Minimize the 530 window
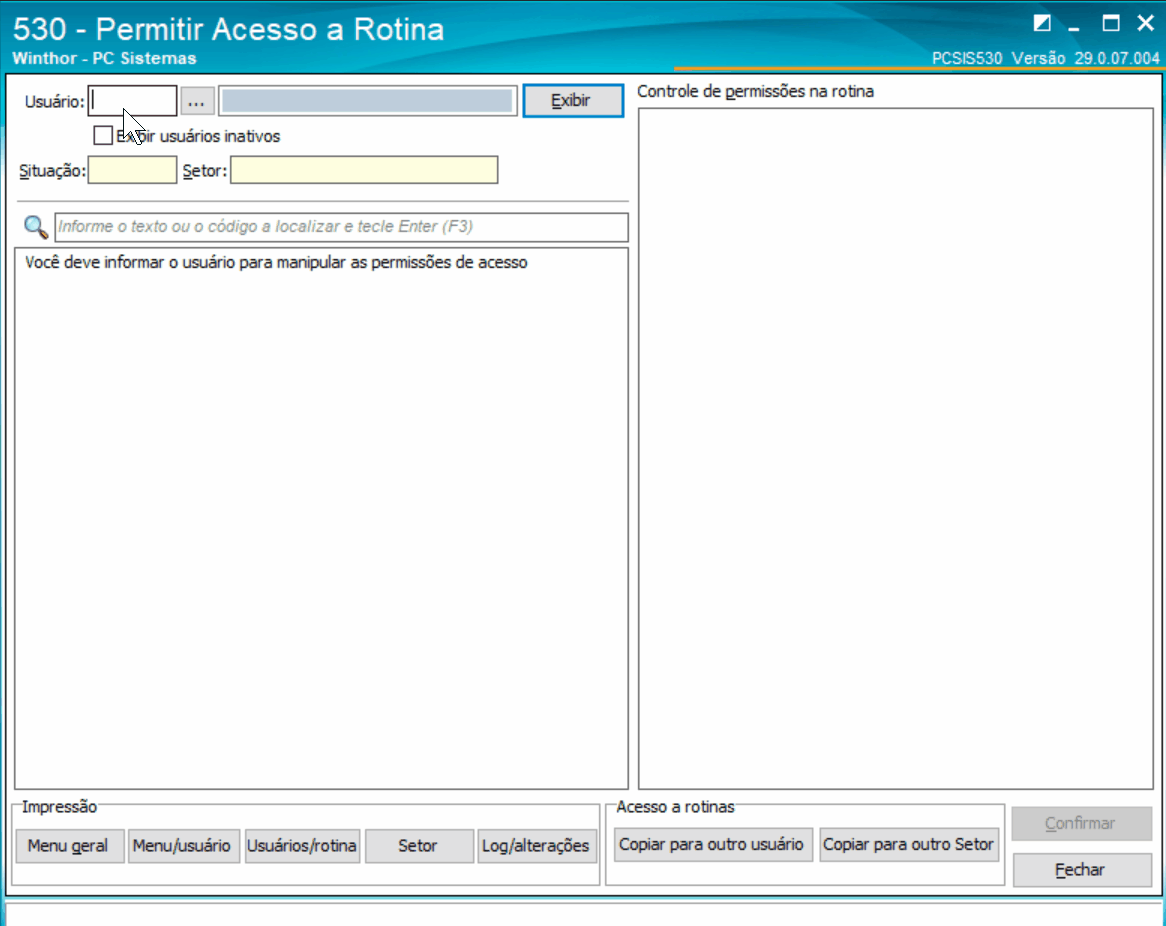 (1074, 26)
